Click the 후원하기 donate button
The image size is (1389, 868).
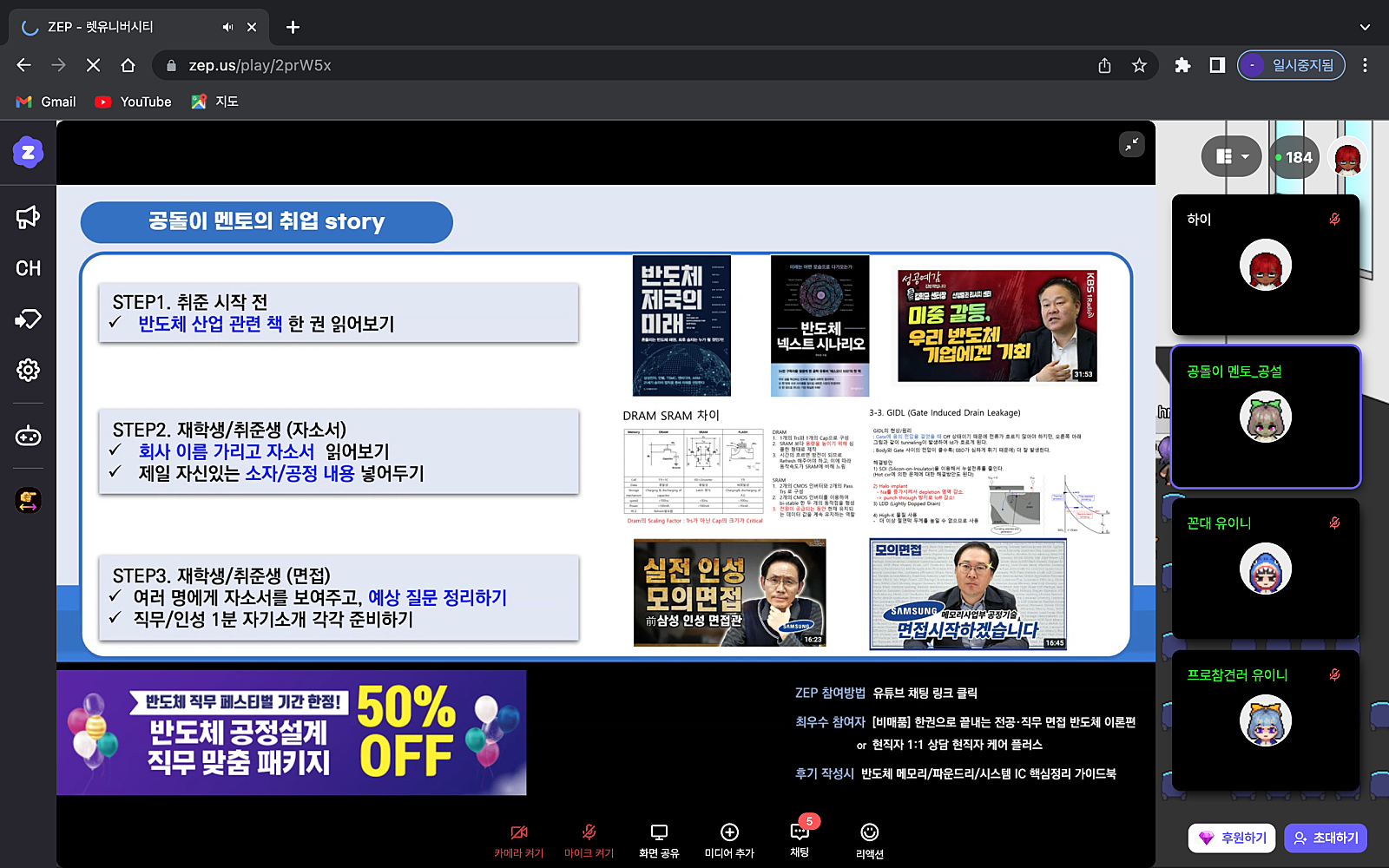tap(1232, 838)
